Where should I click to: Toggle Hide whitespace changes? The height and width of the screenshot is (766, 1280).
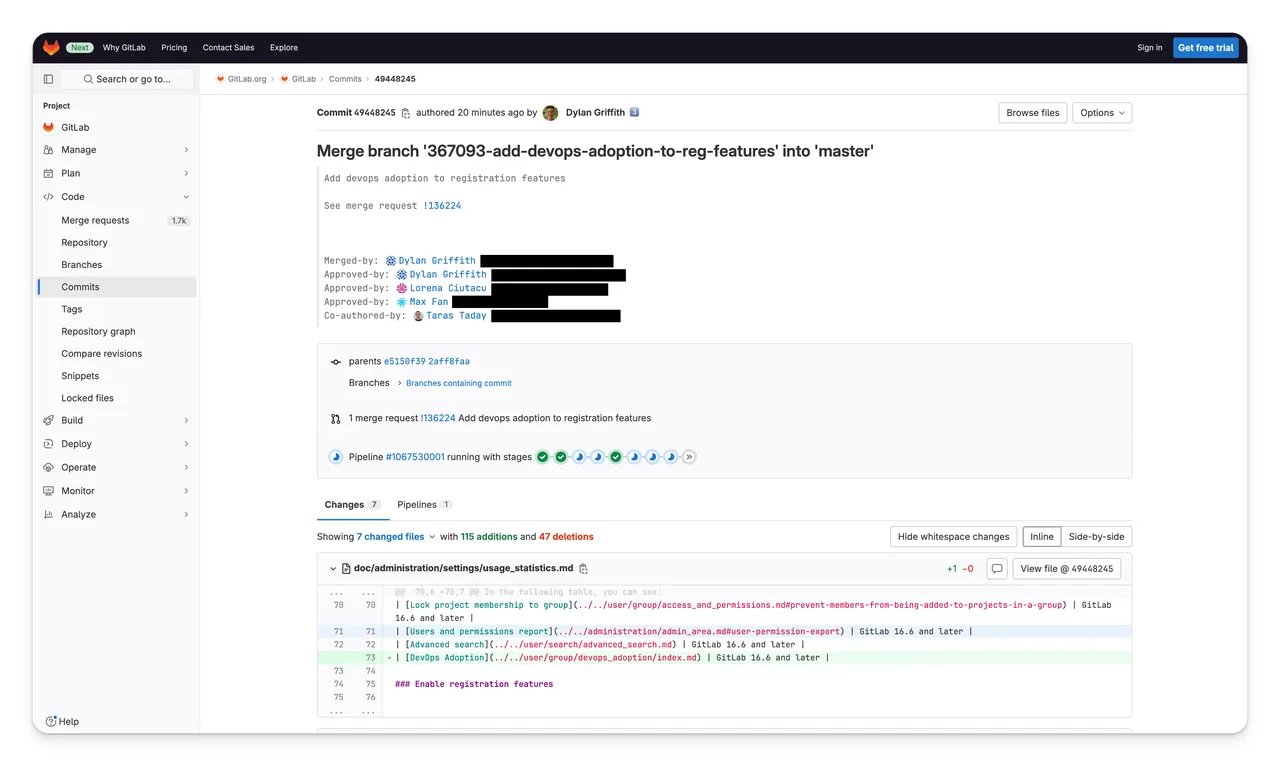953,537
